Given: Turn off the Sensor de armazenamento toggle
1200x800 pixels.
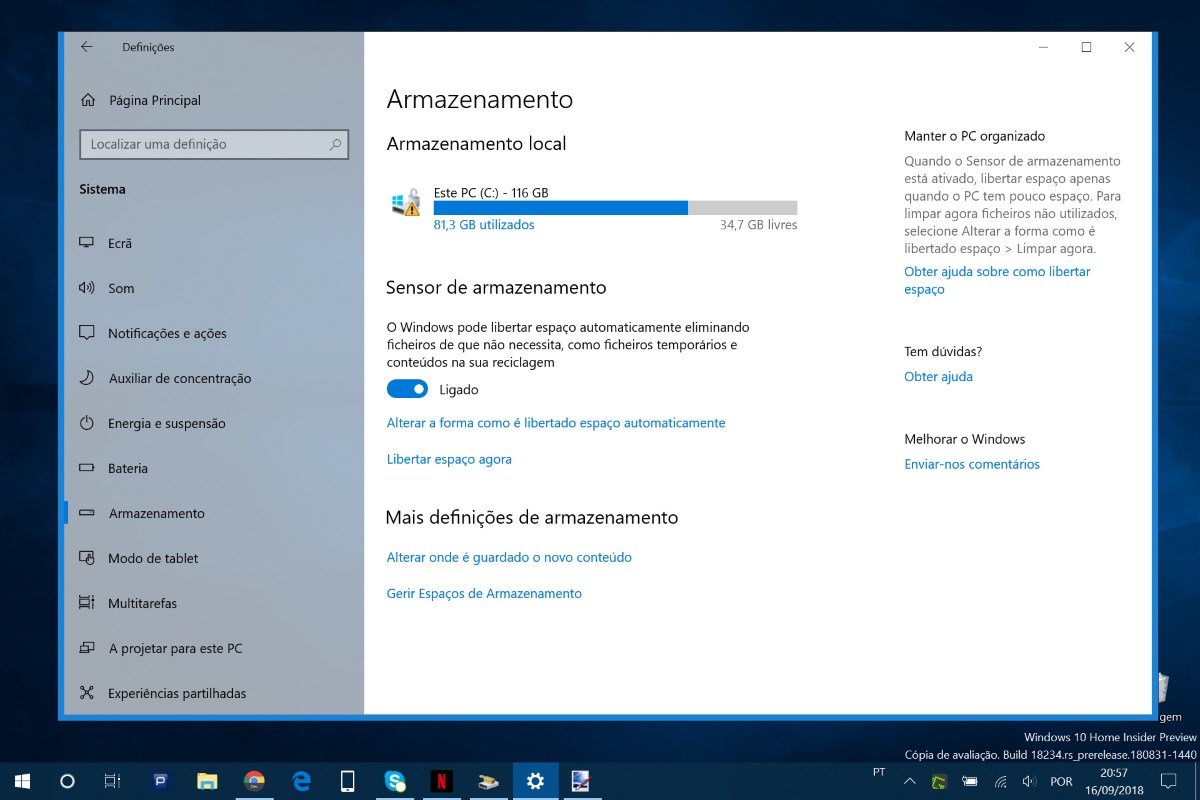Looking at the screenshot, I should click(x=407, y=388).
